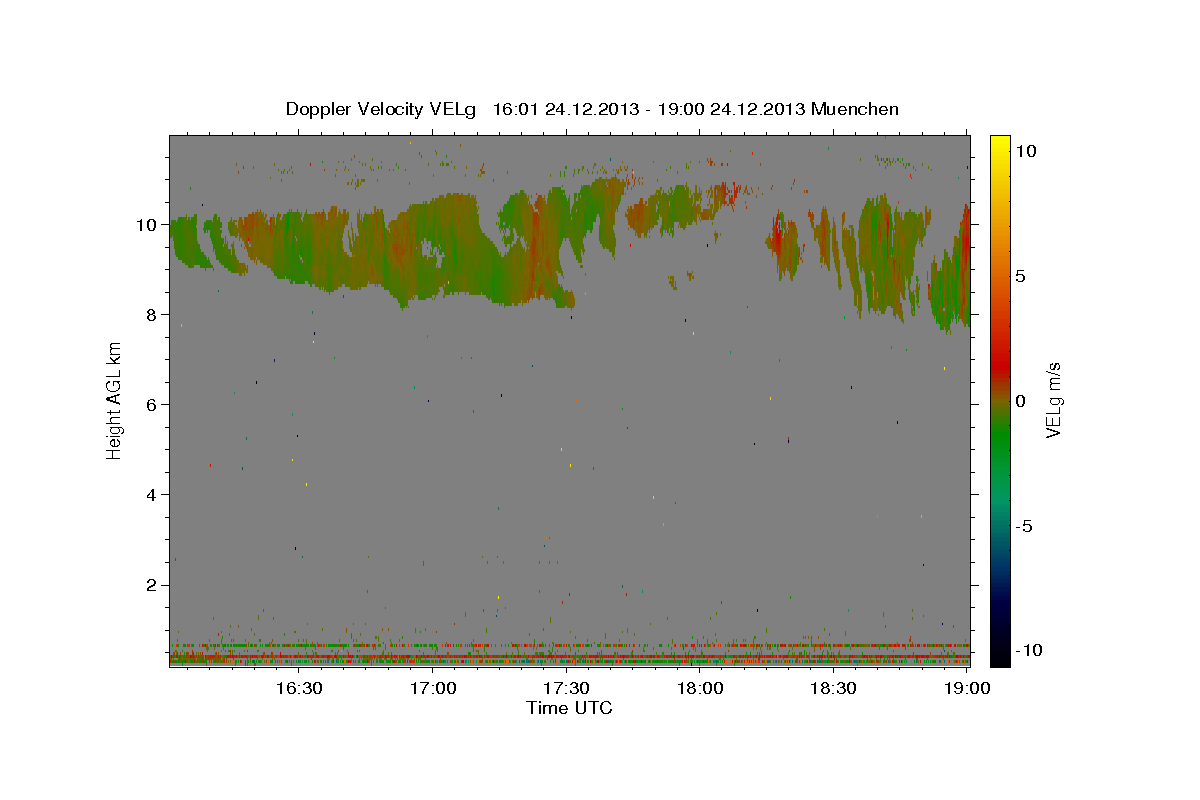Click the 18:00 time tick label
The height and width of the screenshot is (800, 1200).
pyautogui.click(x=700, y=688)
